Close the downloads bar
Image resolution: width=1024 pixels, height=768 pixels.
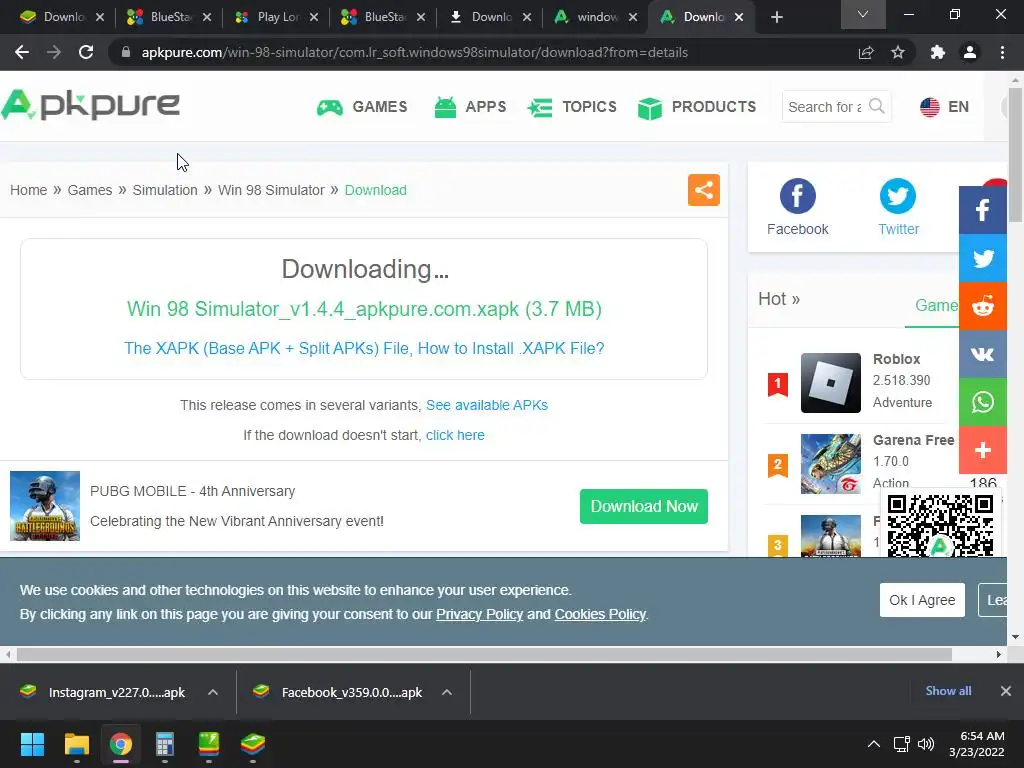pos(1006,691)
